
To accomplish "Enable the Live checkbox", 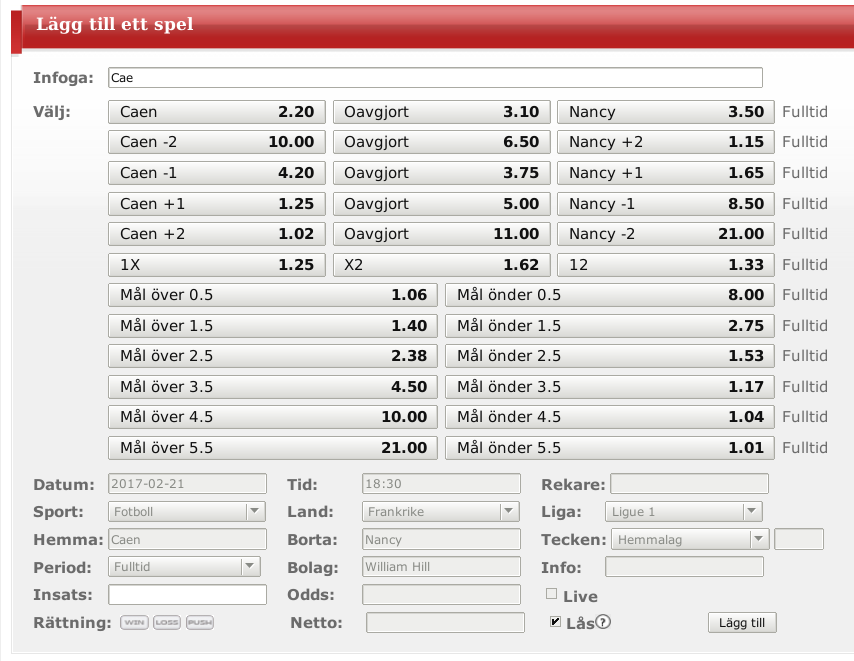I will point(552,595).
